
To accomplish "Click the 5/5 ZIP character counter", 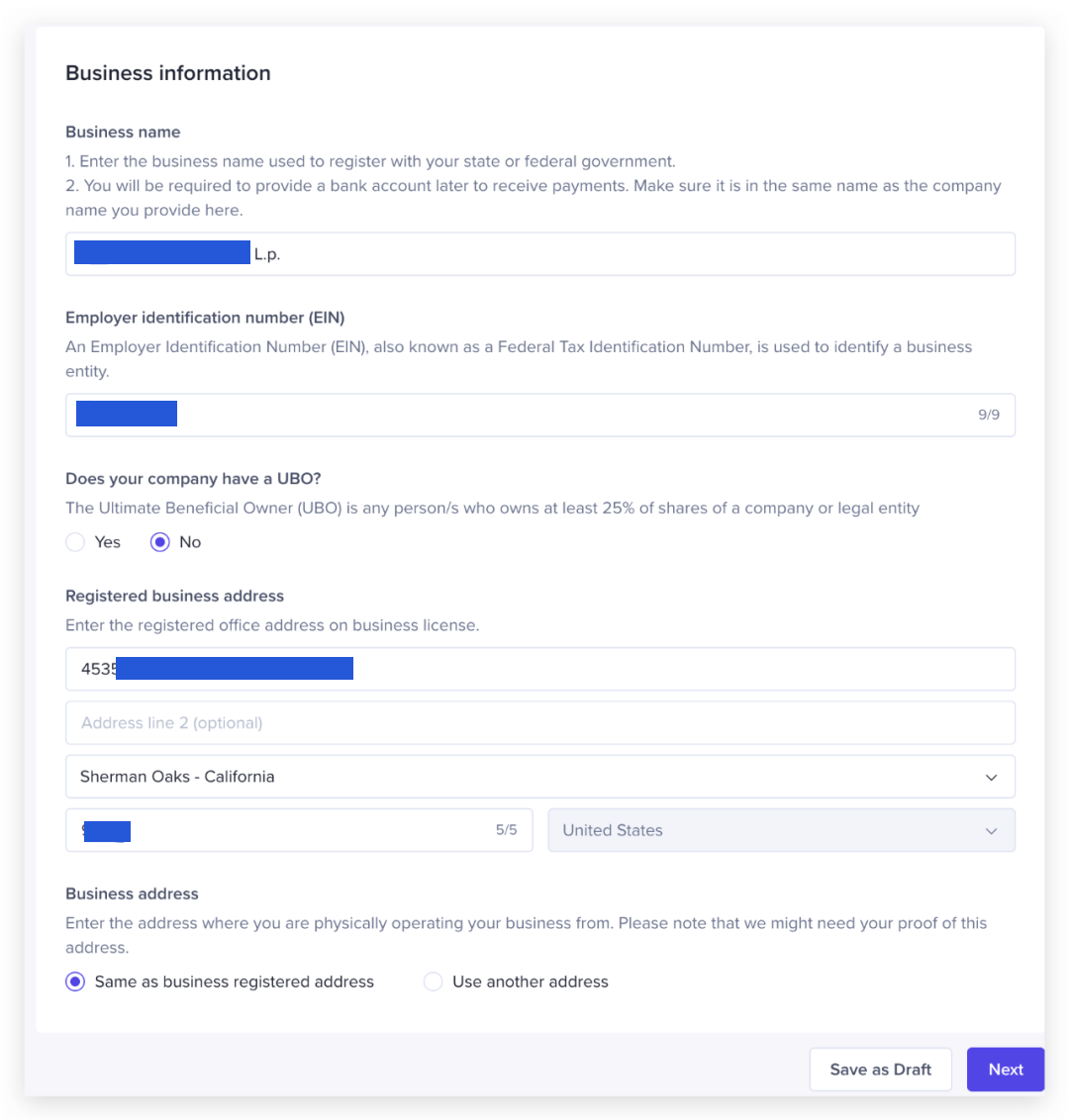I will [x=507, y=830].
